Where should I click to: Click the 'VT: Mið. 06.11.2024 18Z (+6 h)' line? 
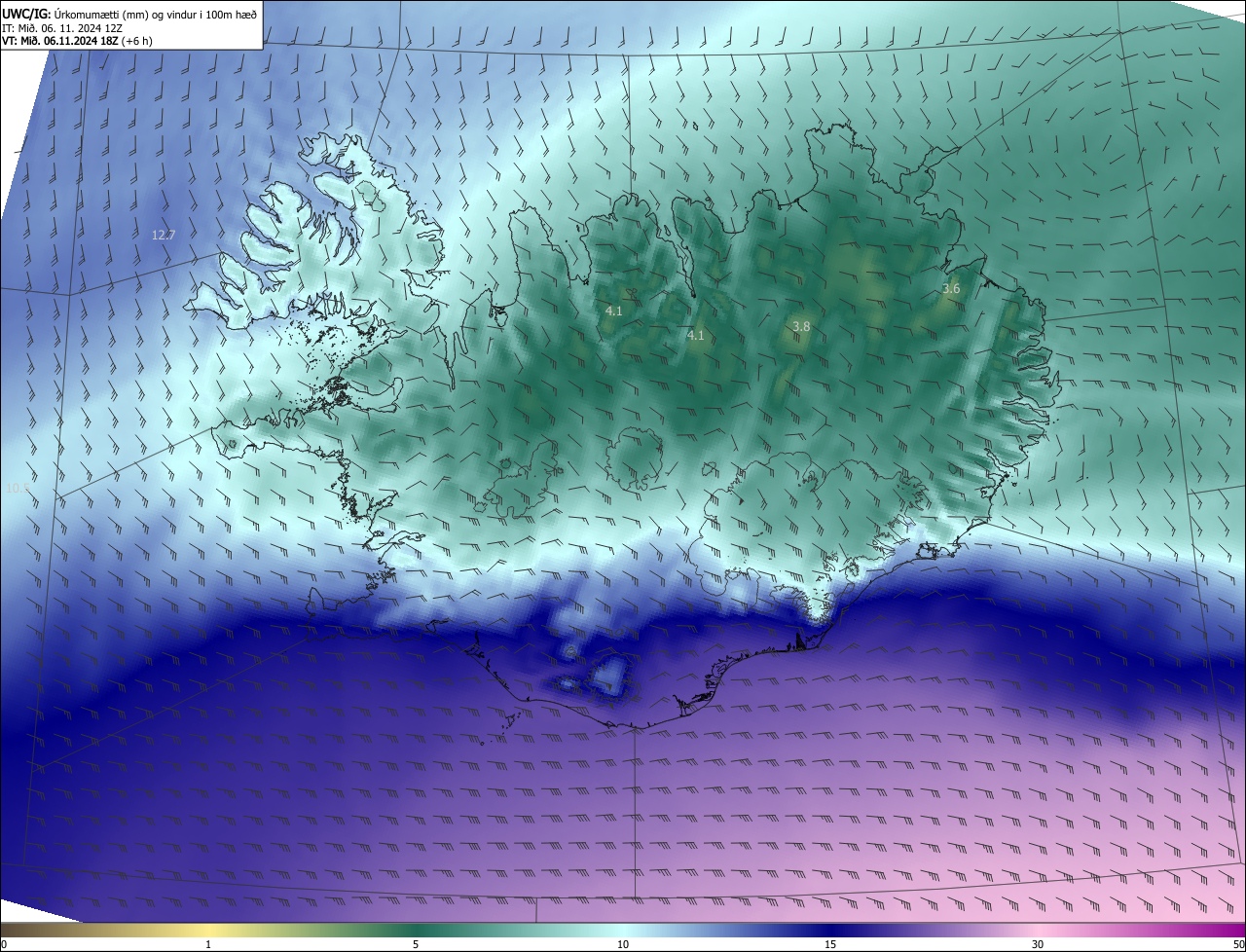pyautogui.click(x=77, y=41)
